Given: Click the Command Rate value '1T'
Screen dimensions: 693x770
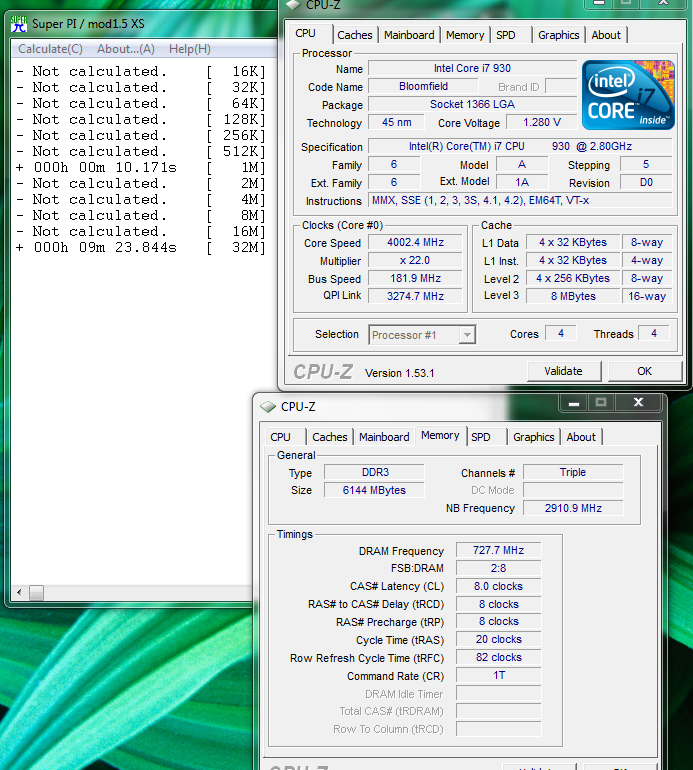Looking at the screenshot, I should (x=499, y=676).
